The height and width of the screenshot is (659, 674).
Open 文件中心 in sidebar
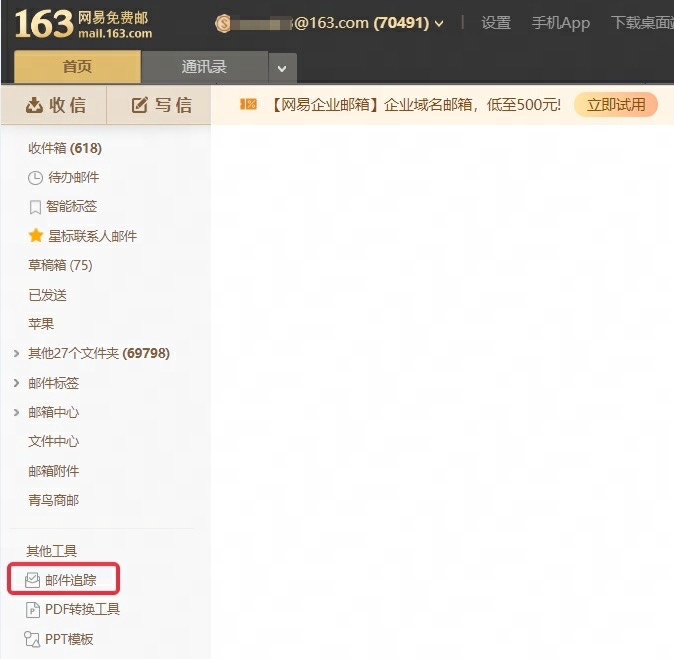tap(54, 441)
